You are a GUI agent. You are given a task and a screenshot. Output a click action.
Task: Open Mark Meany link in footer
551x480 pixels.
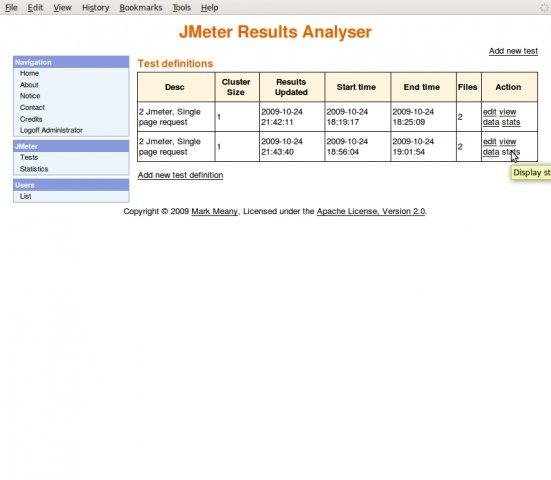tap(214, 211)
